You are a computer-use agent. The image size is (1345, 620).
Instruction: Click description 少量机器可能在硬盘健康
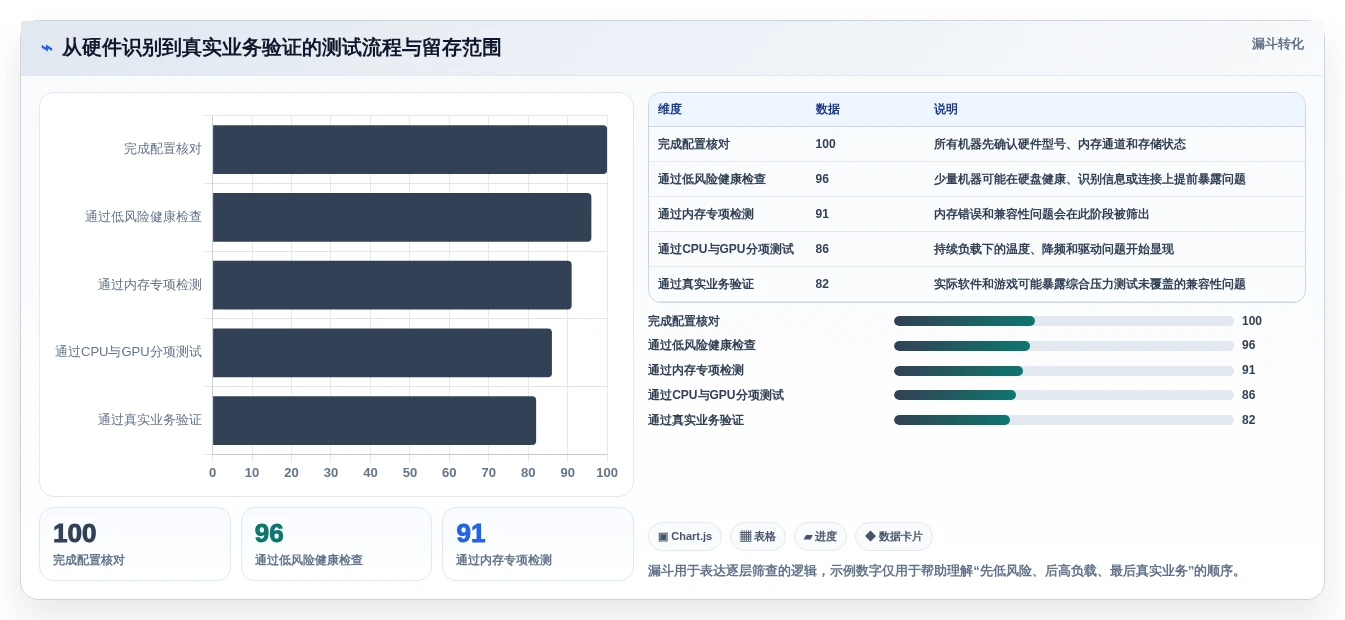1090,179
